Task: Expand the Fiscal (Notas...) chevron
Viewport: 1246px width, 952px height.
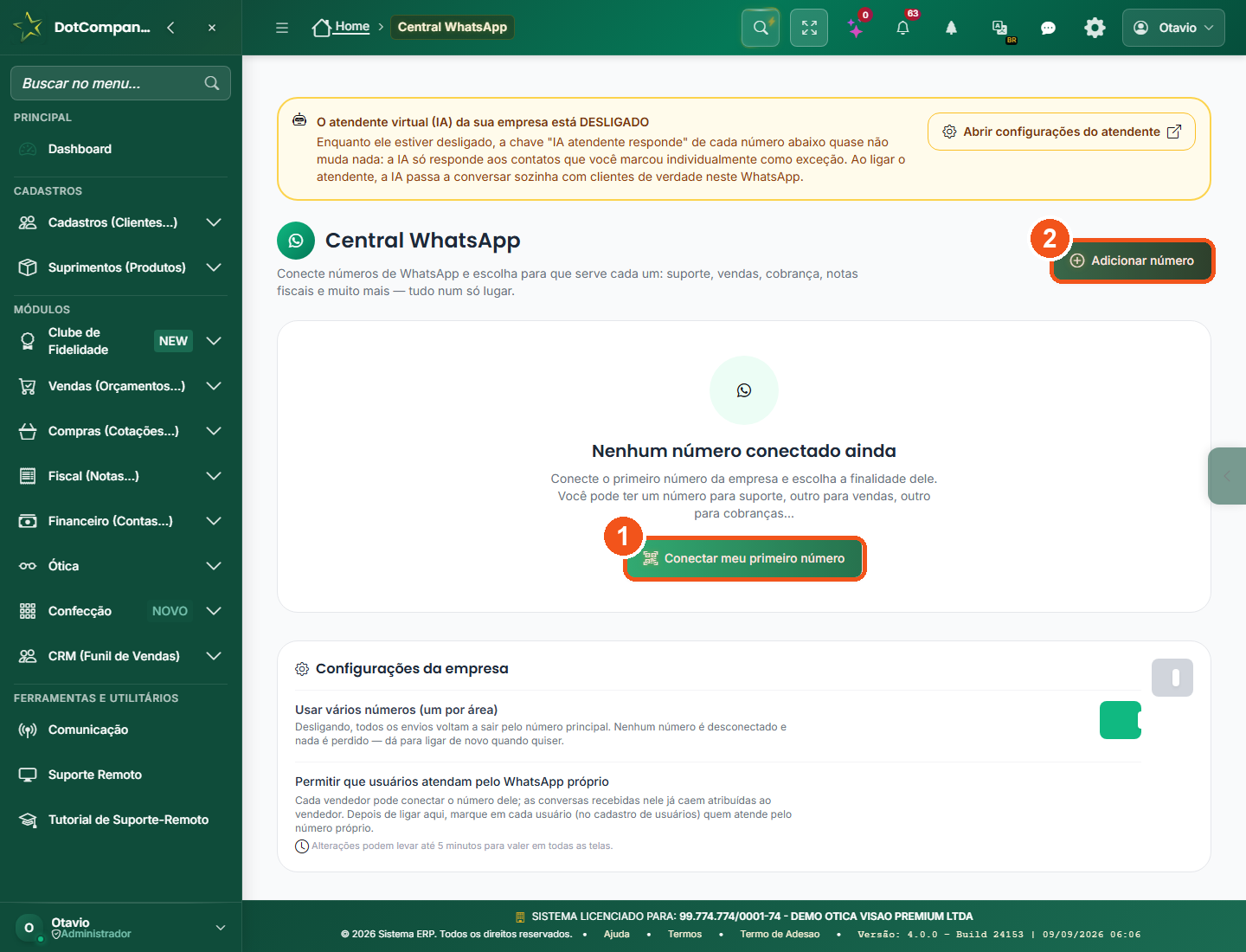Action: (x=214, y=476)
